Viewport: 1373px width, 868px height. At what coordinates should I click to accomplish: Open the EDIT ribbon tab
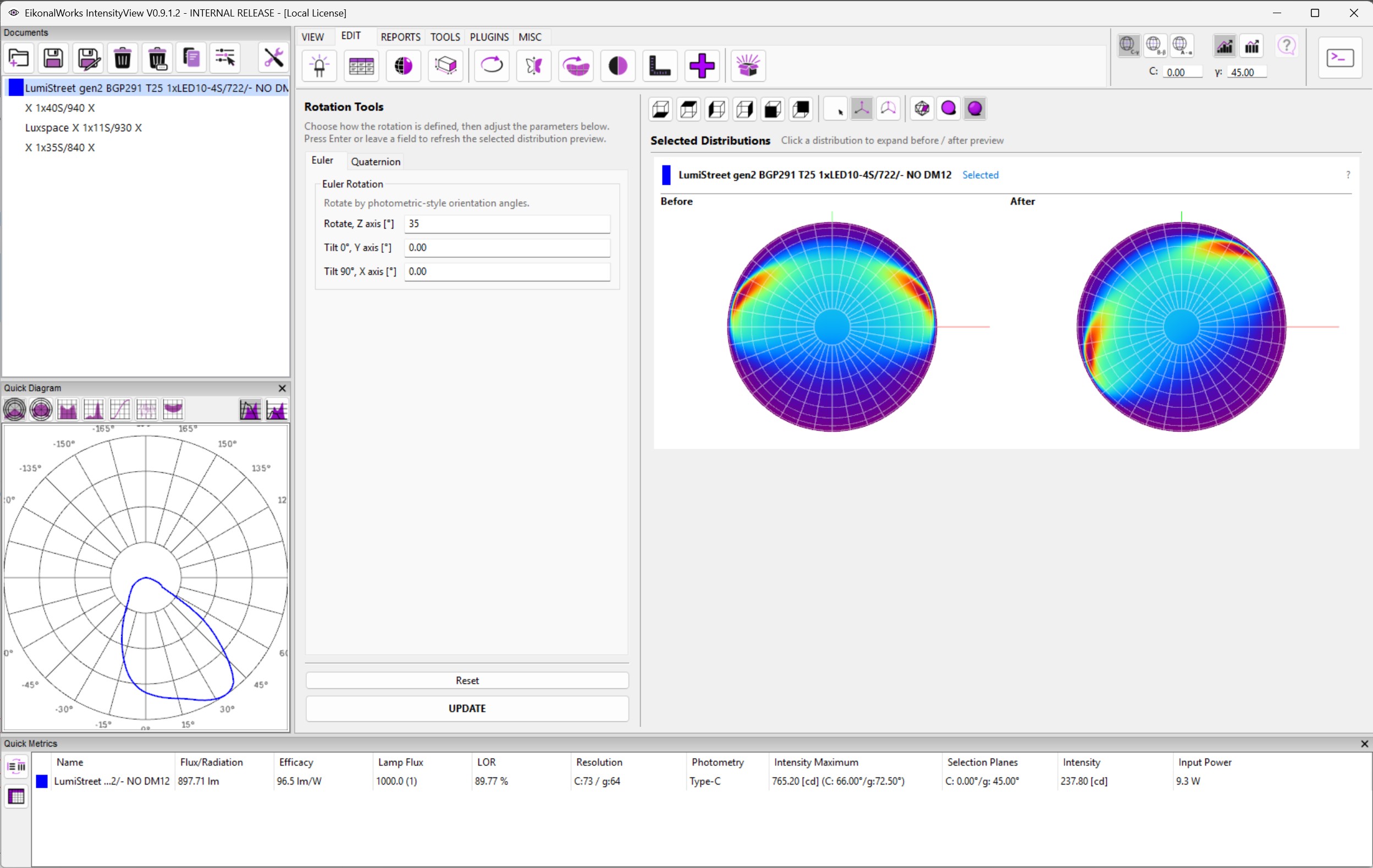[351, 36]
